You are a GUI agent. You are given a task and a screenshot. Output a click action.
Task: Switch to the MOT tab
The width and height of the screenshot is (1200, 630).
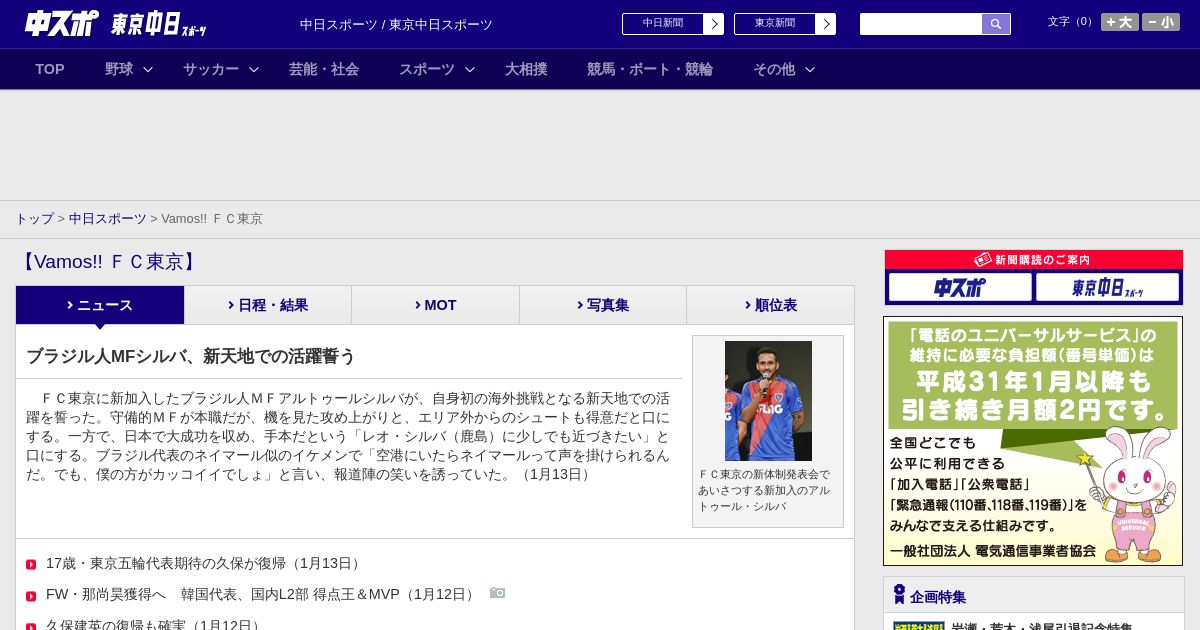[435, 305]
